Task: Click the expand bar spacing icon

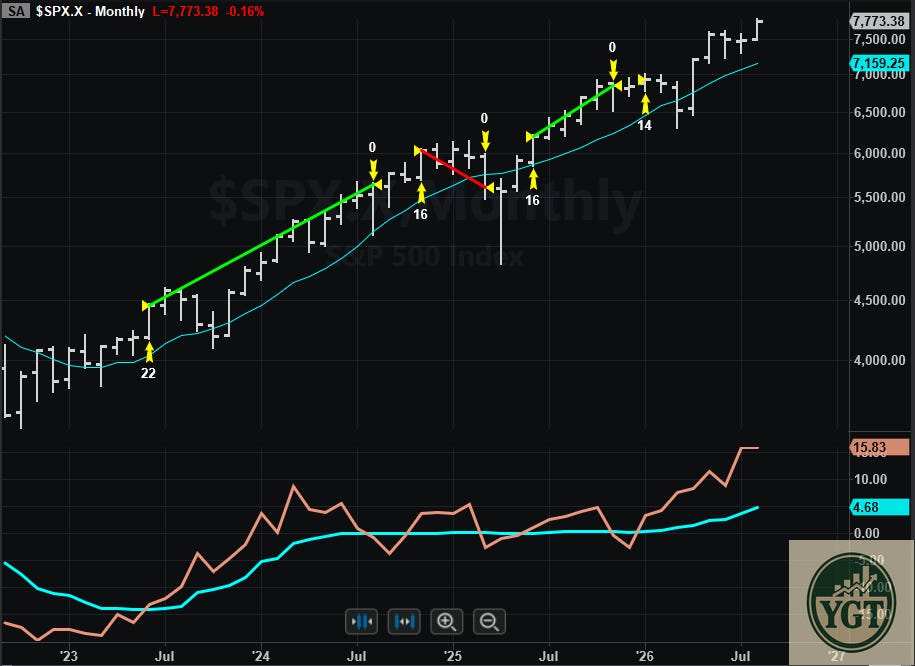Action: pyautogui.click(x=404, y=622)
